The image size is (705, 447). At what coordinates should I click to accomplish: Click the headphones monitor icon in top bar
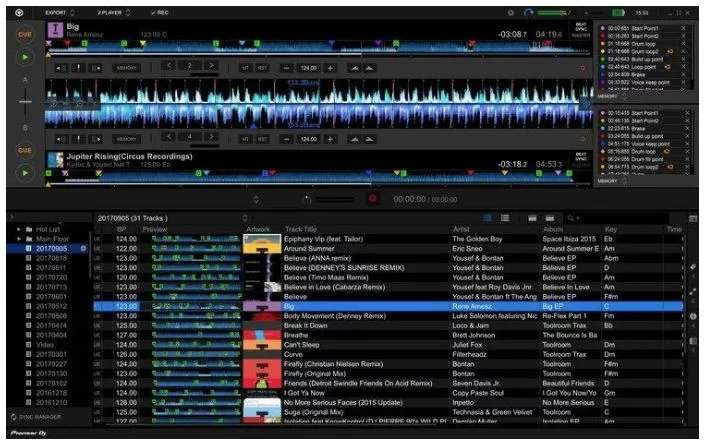point(528,12)
